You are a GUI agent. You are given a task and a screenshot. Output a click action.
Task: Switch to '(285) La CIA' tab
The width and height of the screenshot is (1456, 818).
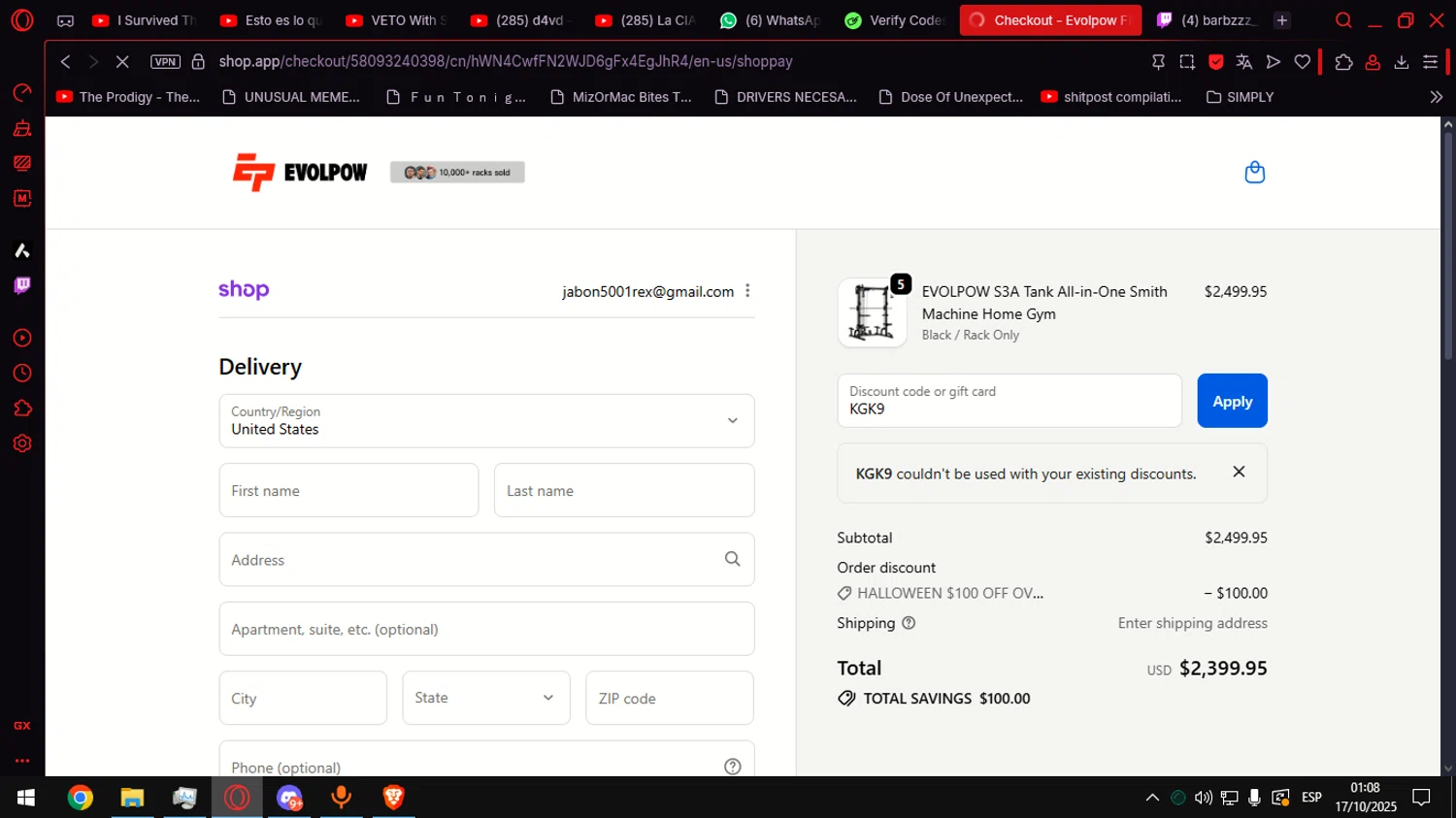[646, 20]
